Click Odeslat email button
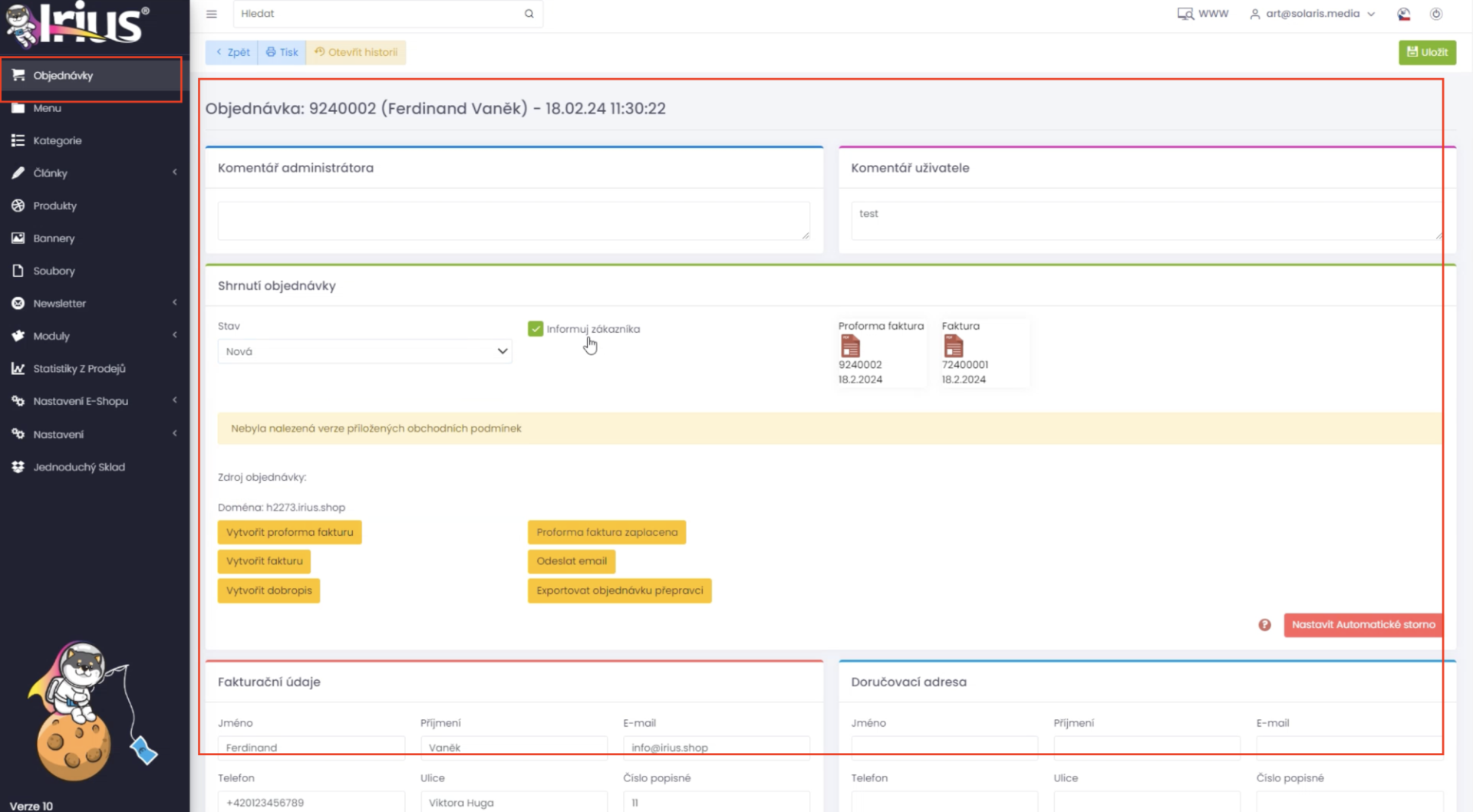Screen dimensions: 1473x812 point(572,561)
